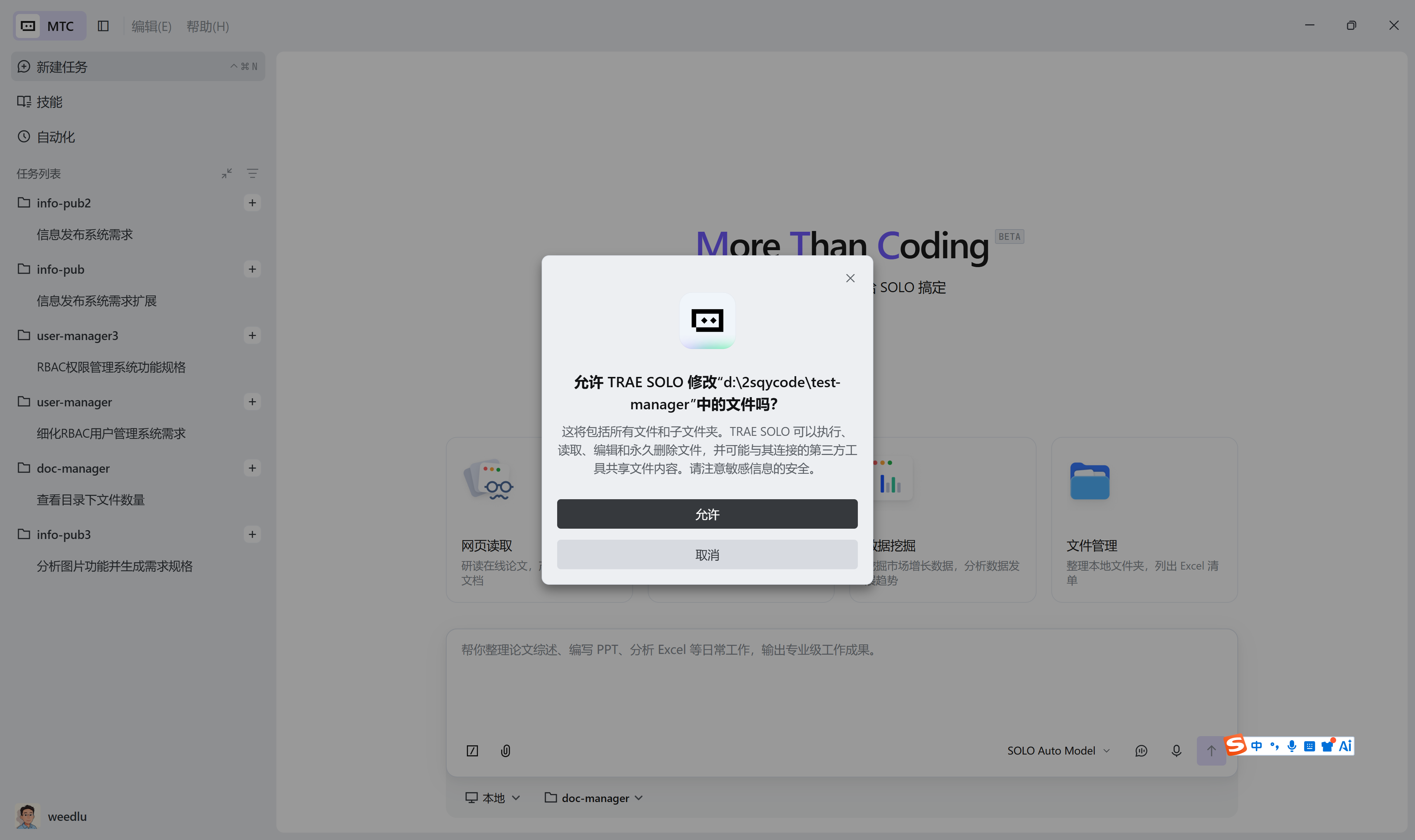Click the chat mode bubble icon

[x=1141, y=750]
